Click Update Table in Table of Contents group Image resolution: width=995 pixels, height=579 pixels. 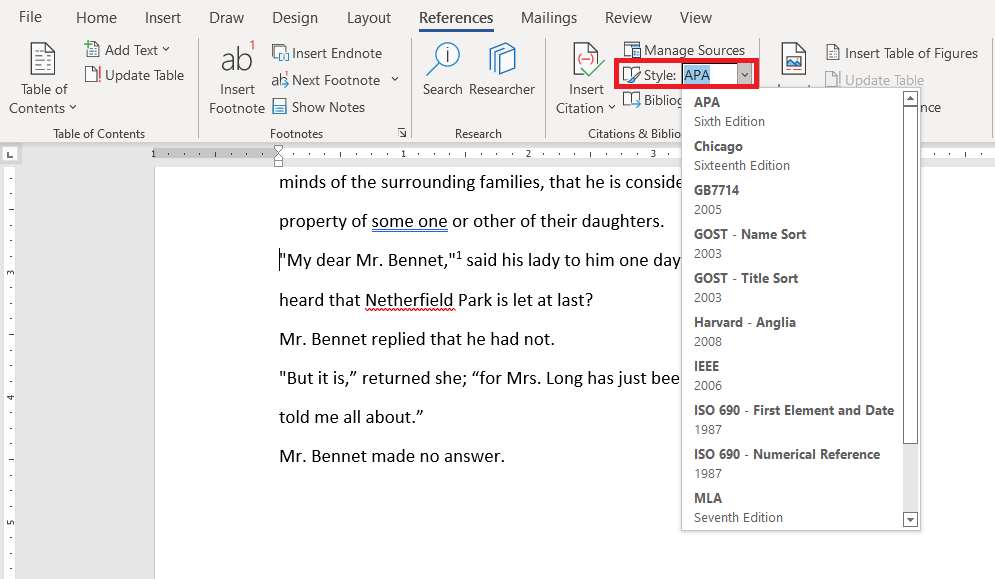click(135, 75)
